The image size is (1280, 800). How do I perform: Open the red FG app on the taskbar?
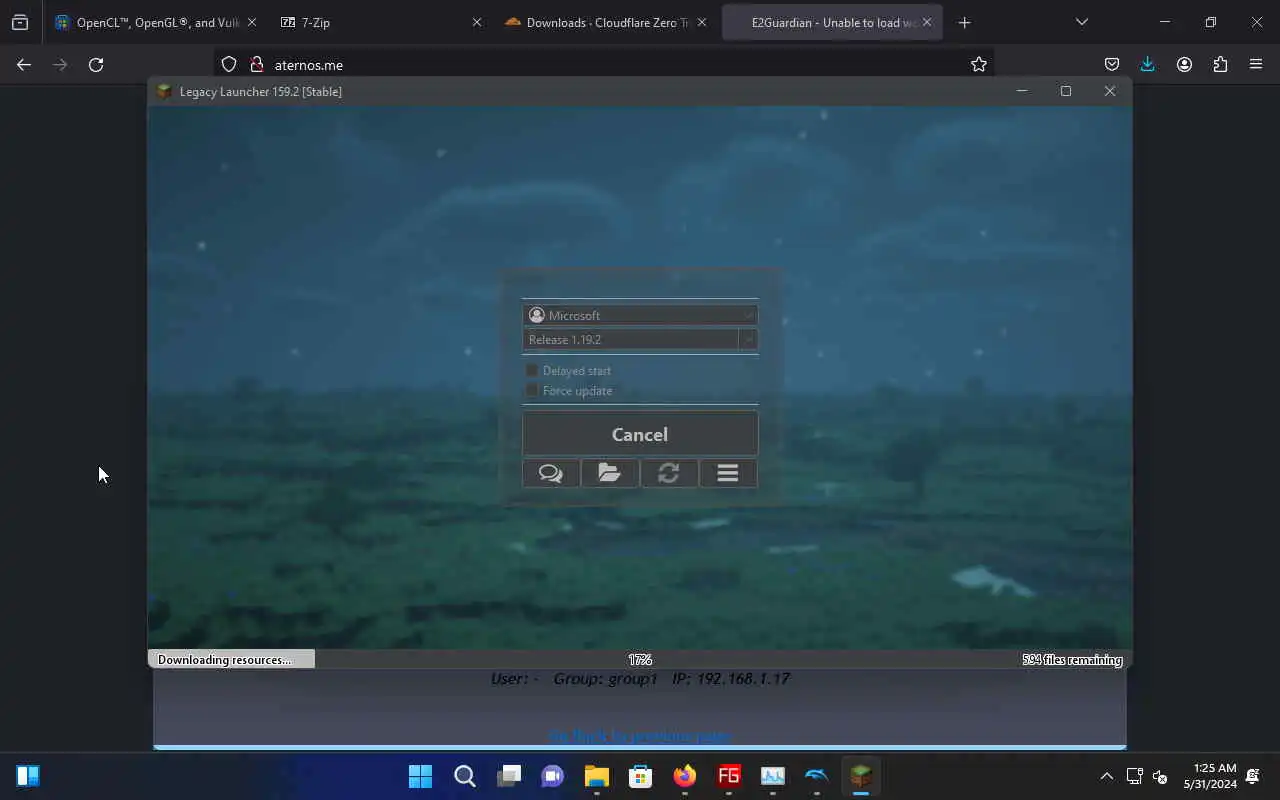[x=729, y=776]
